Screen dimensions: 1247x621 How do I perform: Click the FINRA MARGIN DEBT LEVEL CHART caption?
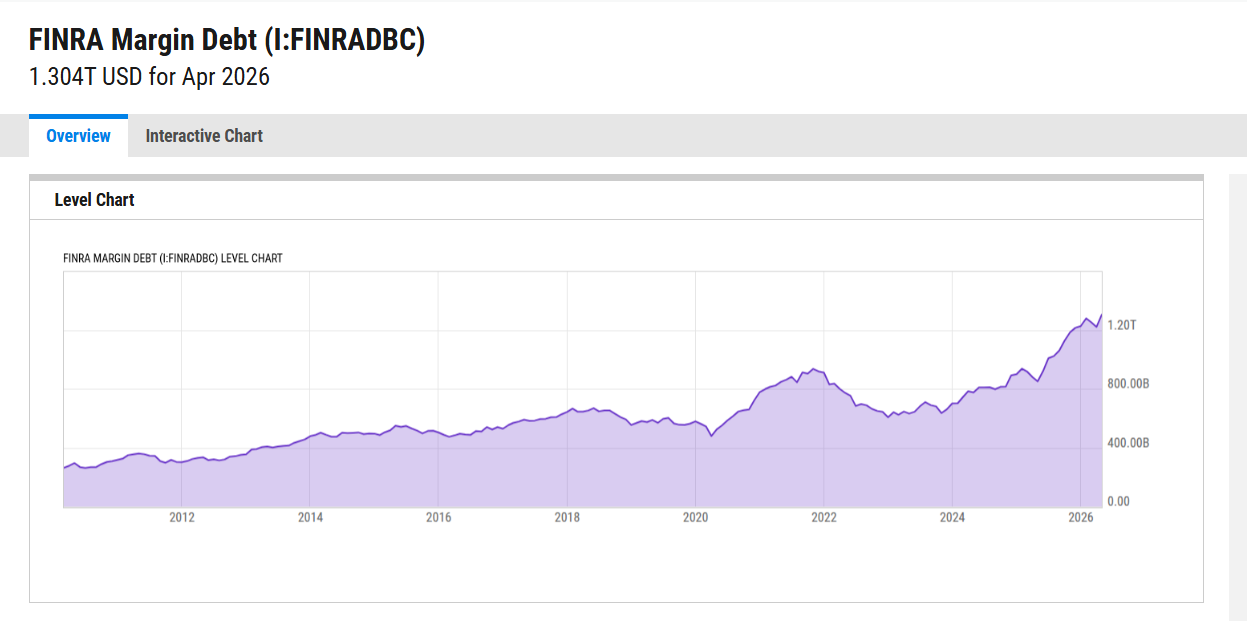click(x=173, y=258)
